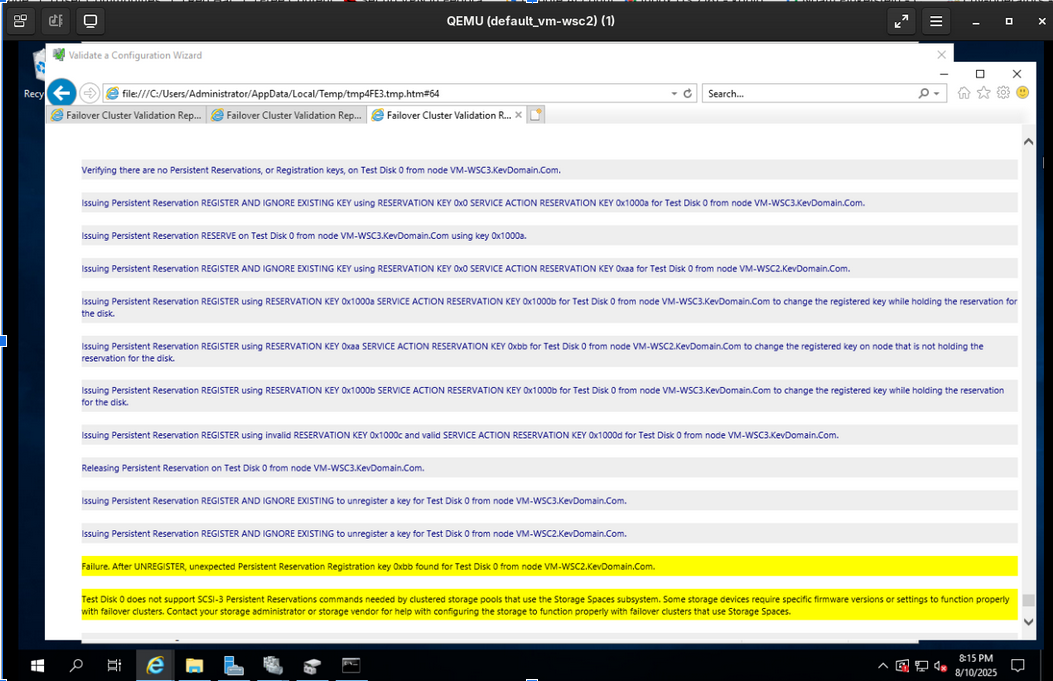Click the REGISTER AND IGNORE line with key 0x1000a
The height and width of the screenshot is (681, 1053).
click(549, 203)
